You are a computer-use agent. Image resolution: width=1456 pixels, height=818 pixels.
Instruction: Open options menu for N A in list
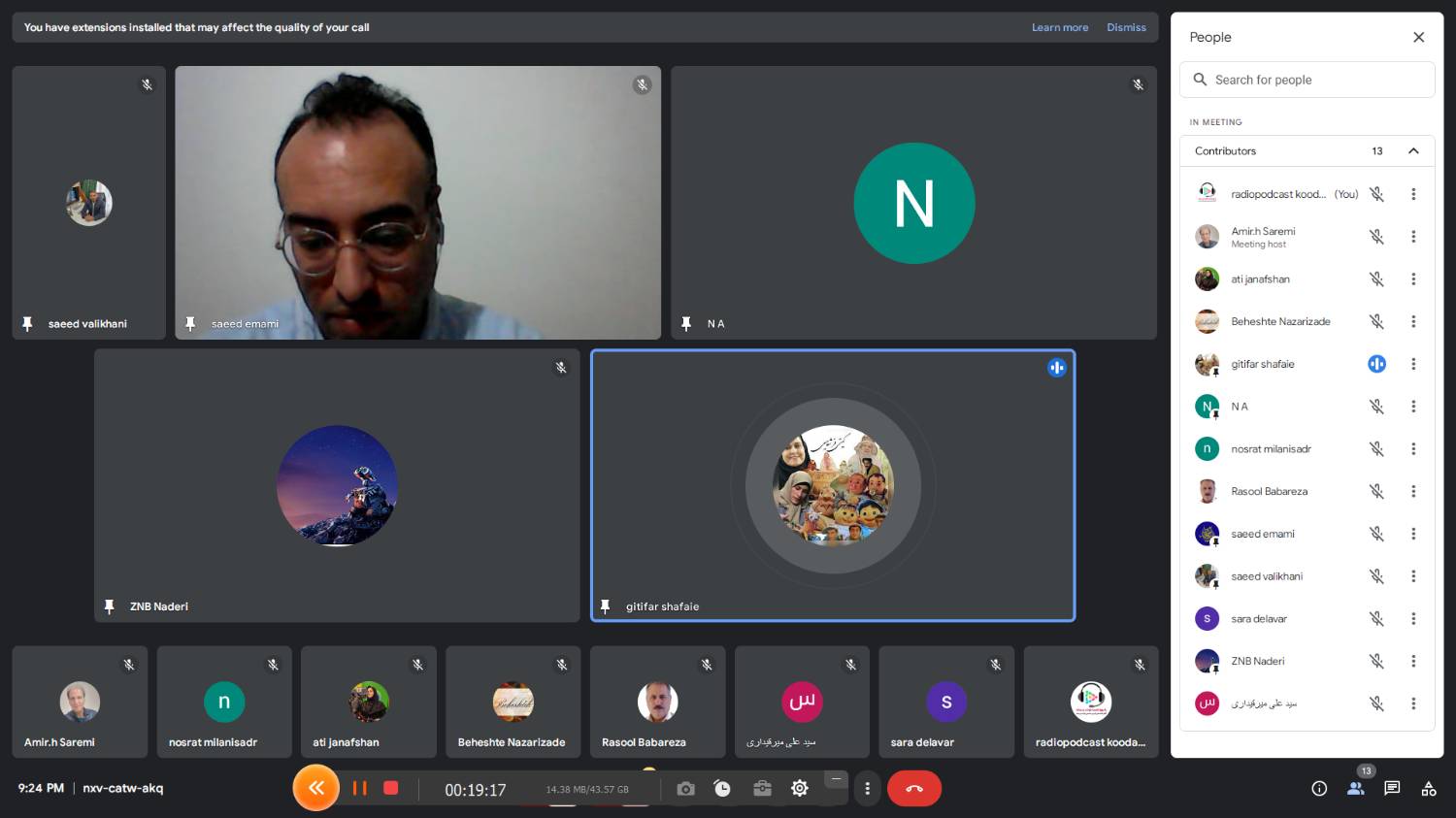[1413, 407]
